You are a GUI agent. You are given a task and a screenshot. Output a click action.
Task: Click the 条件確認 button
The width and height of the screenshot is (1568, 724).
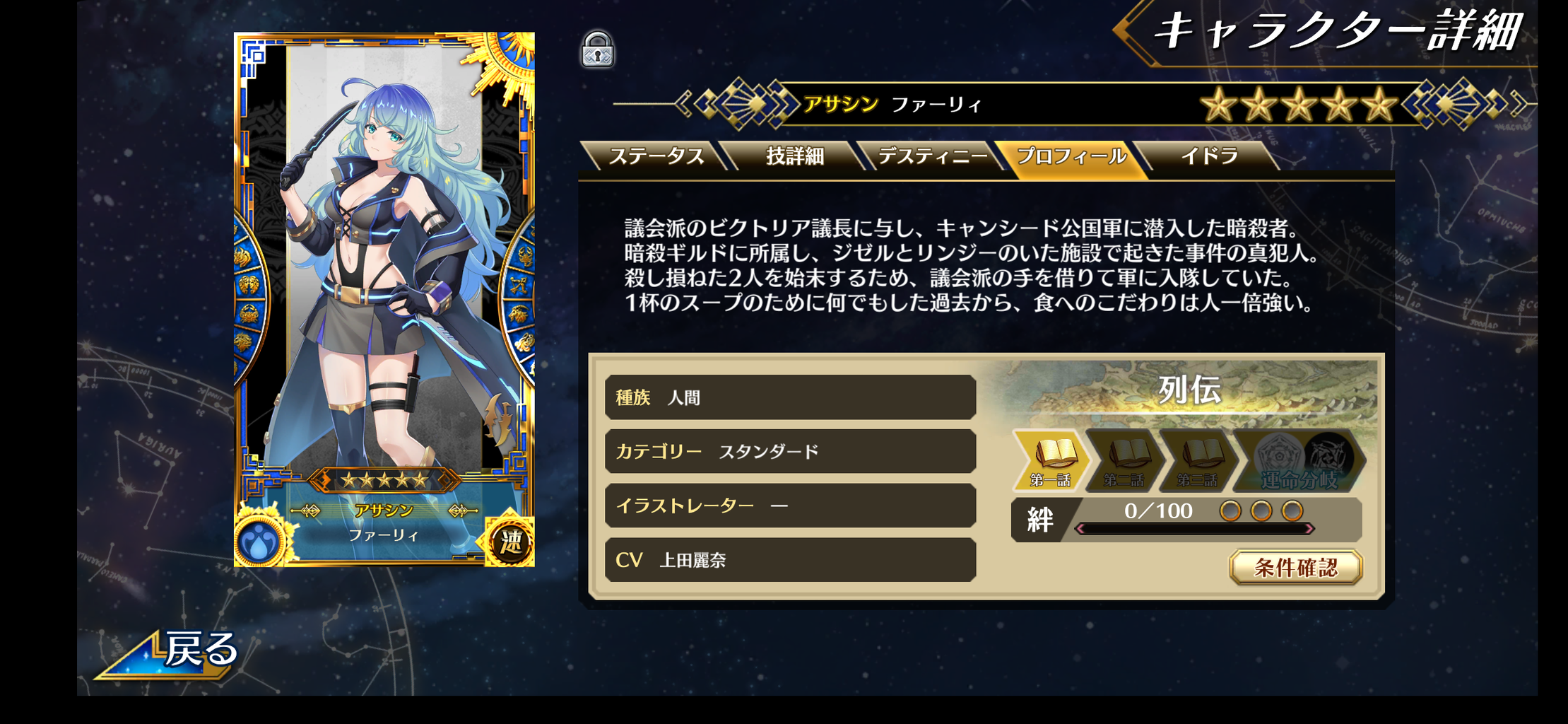1296,567
